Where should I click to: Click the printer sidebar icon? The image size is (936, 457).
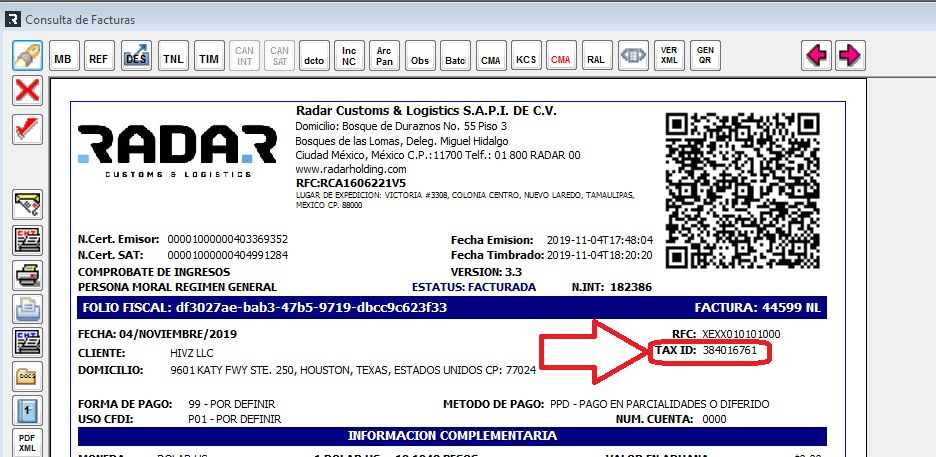point(27,275)
